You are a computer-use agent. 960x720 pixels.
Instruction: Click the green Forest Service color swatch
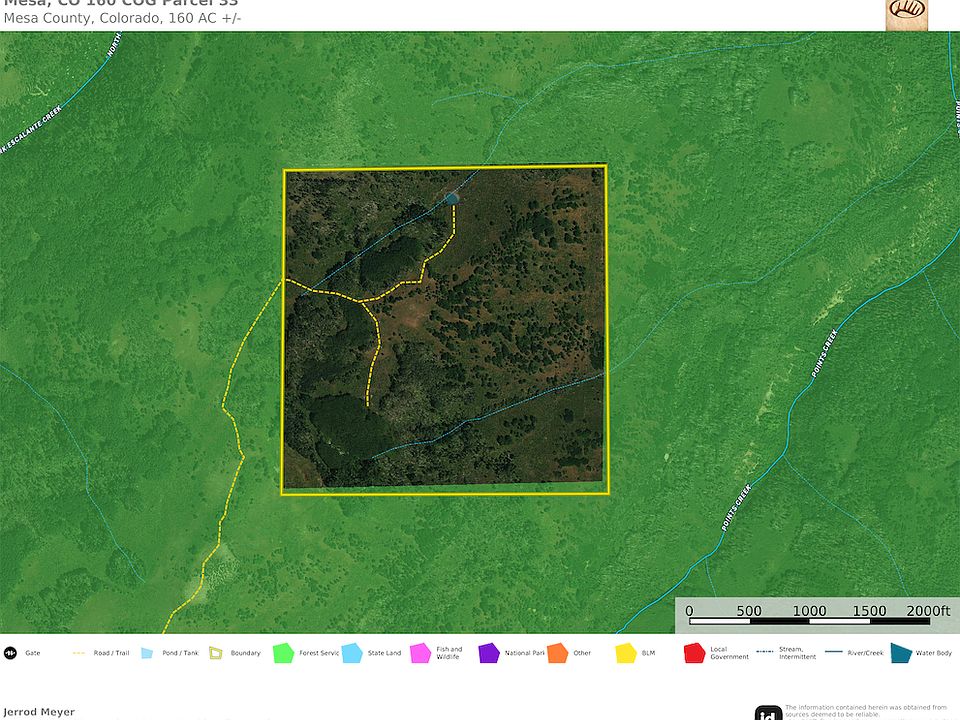(283, 653)
